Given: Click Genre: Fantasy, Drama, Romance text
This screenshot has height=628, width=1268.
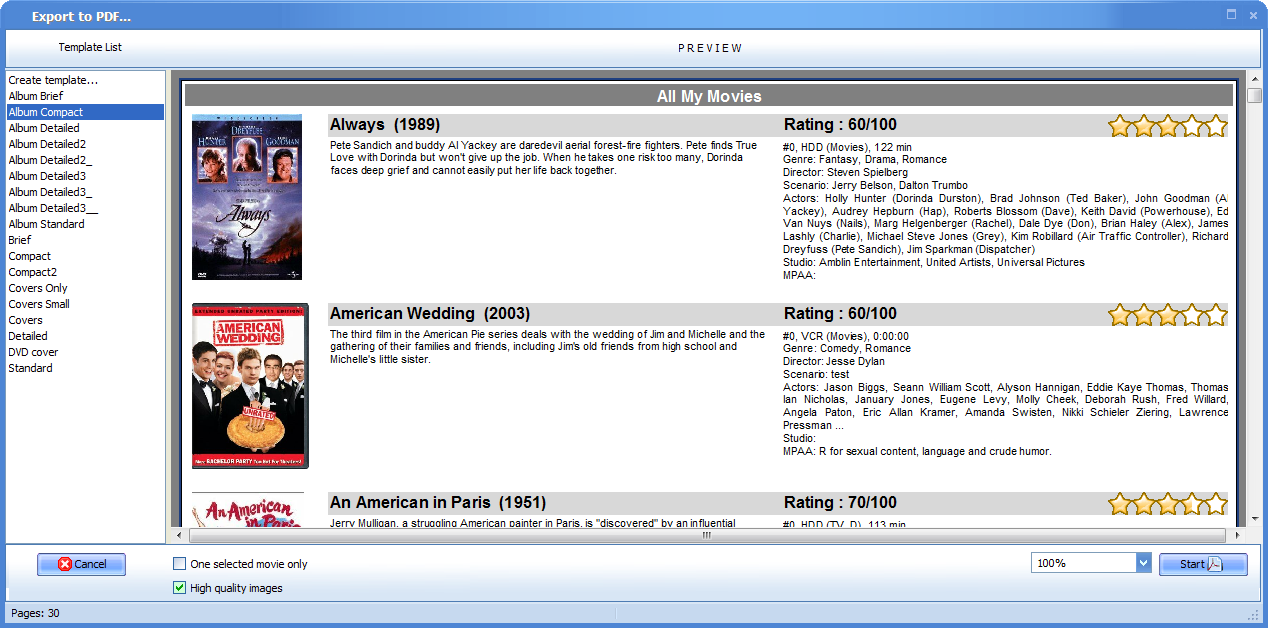Looking at the screenshot, I should pyautogui.click(x=865, y=159).
